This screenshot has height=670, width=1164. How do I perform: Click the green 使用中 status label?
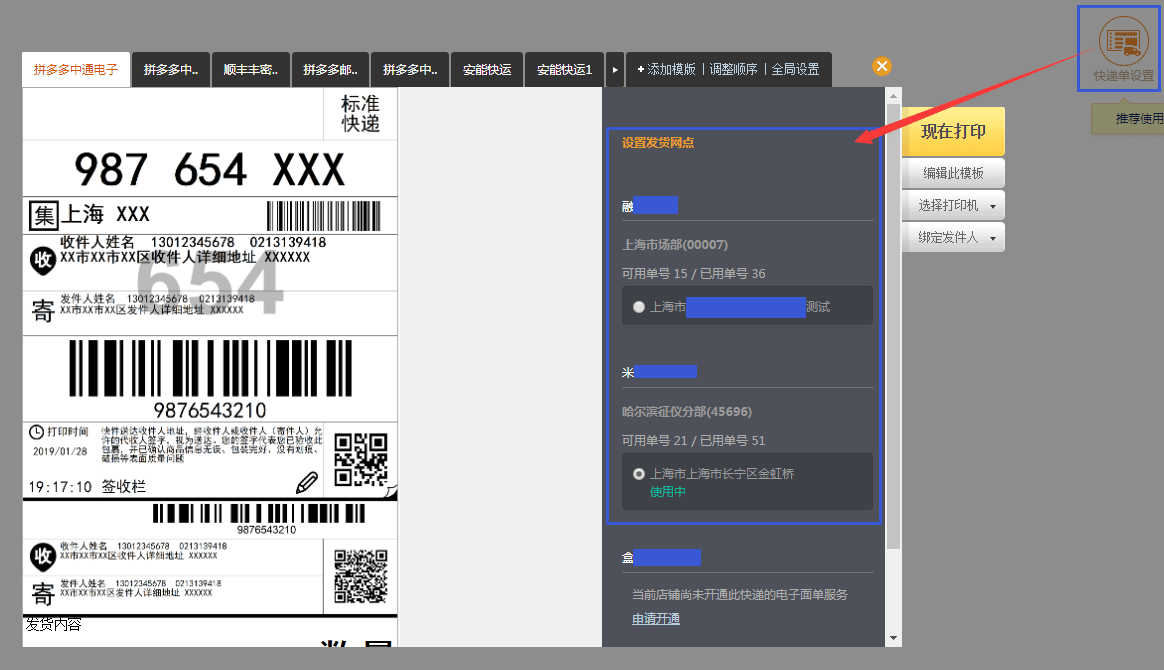667,491
